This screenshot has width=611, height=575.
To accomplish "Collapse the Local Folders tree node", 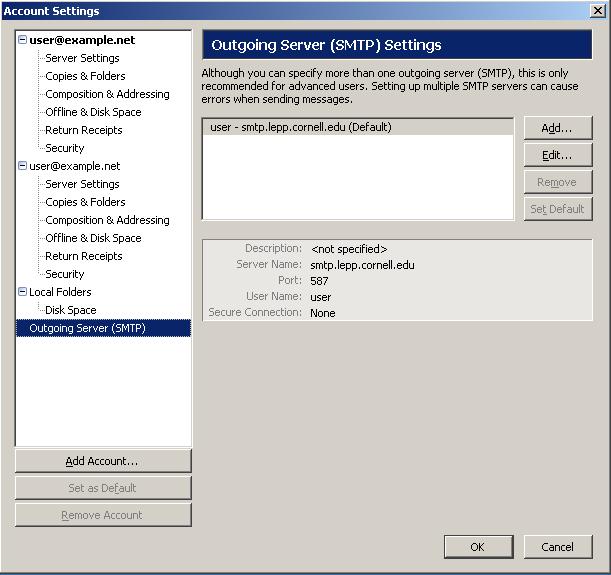I will [x=23, y=292].
